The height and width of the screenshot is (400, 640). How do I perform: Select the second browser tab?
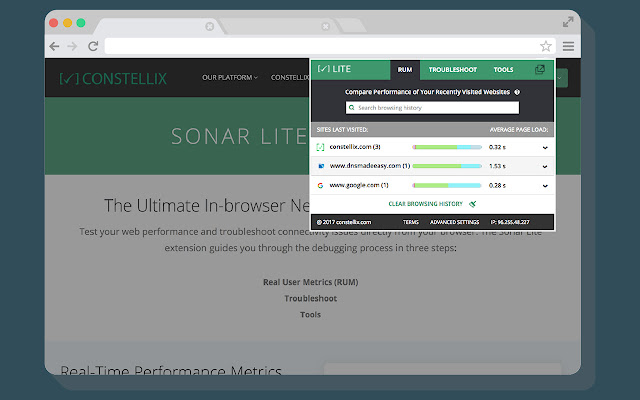280,27
